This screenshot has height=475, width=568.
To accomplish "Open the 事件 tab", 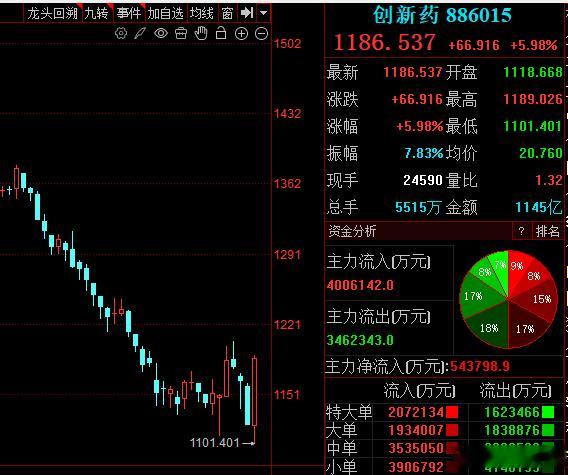I will point(129,14).
